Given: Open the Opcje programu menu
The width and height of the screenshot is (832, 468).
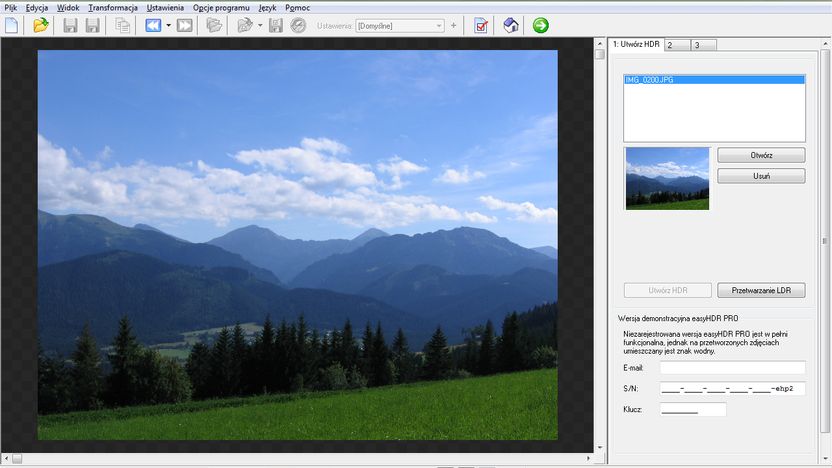Looking at the screenshot, I should pyautogui.click(x=221, y=8).
